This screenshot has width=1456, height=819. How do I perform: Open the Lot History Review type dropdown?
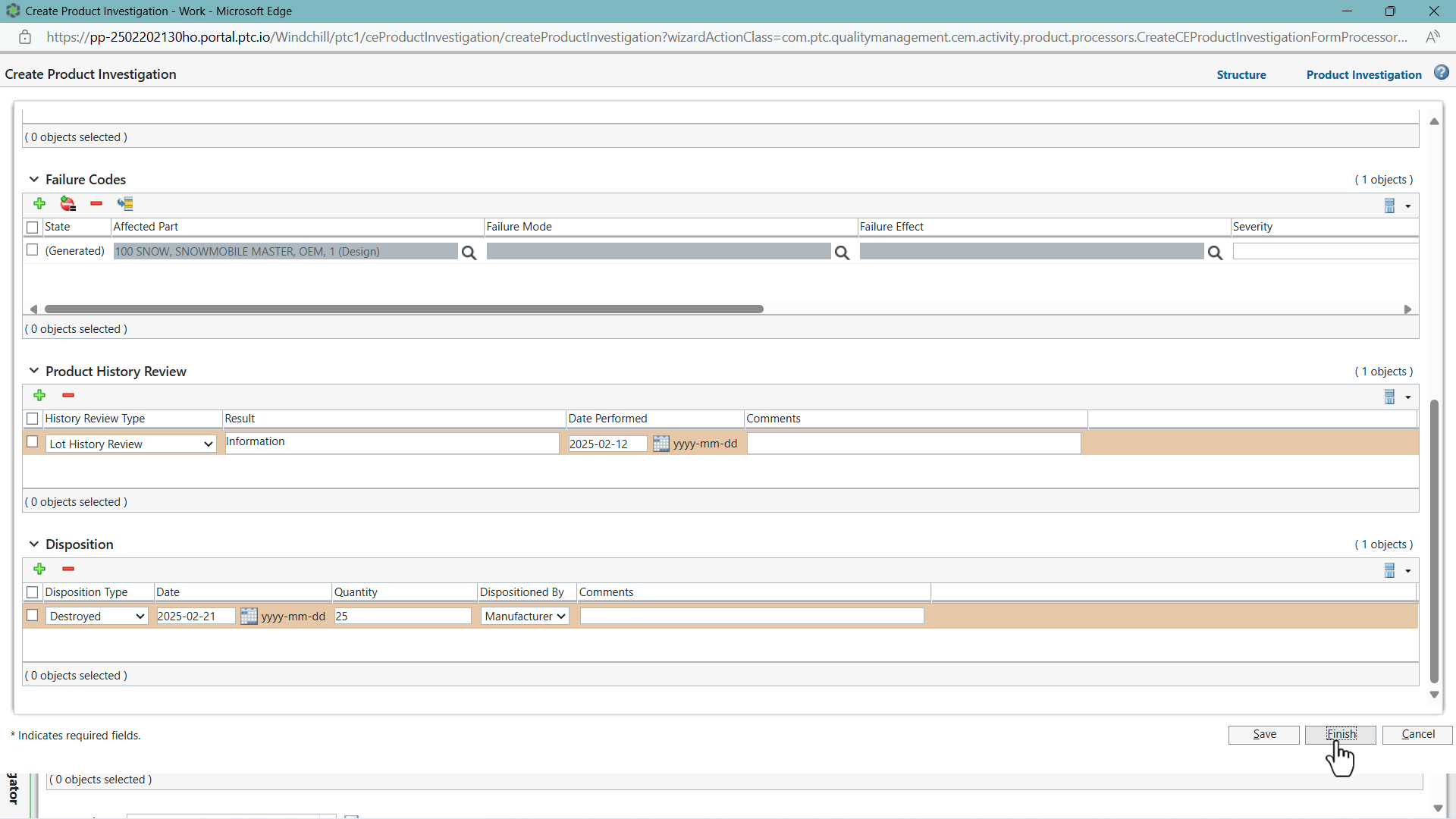click(x=131, y=444)
